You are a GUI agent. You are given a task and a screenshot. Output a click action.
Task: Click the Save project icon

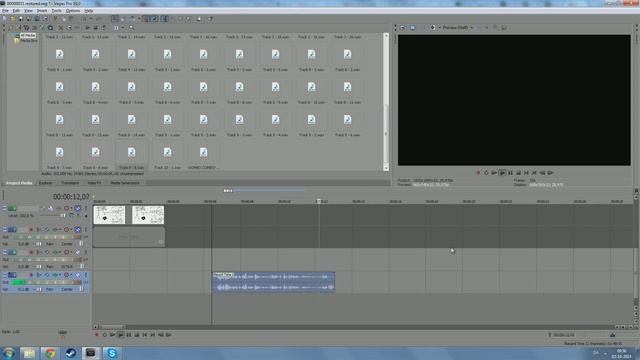20,19
